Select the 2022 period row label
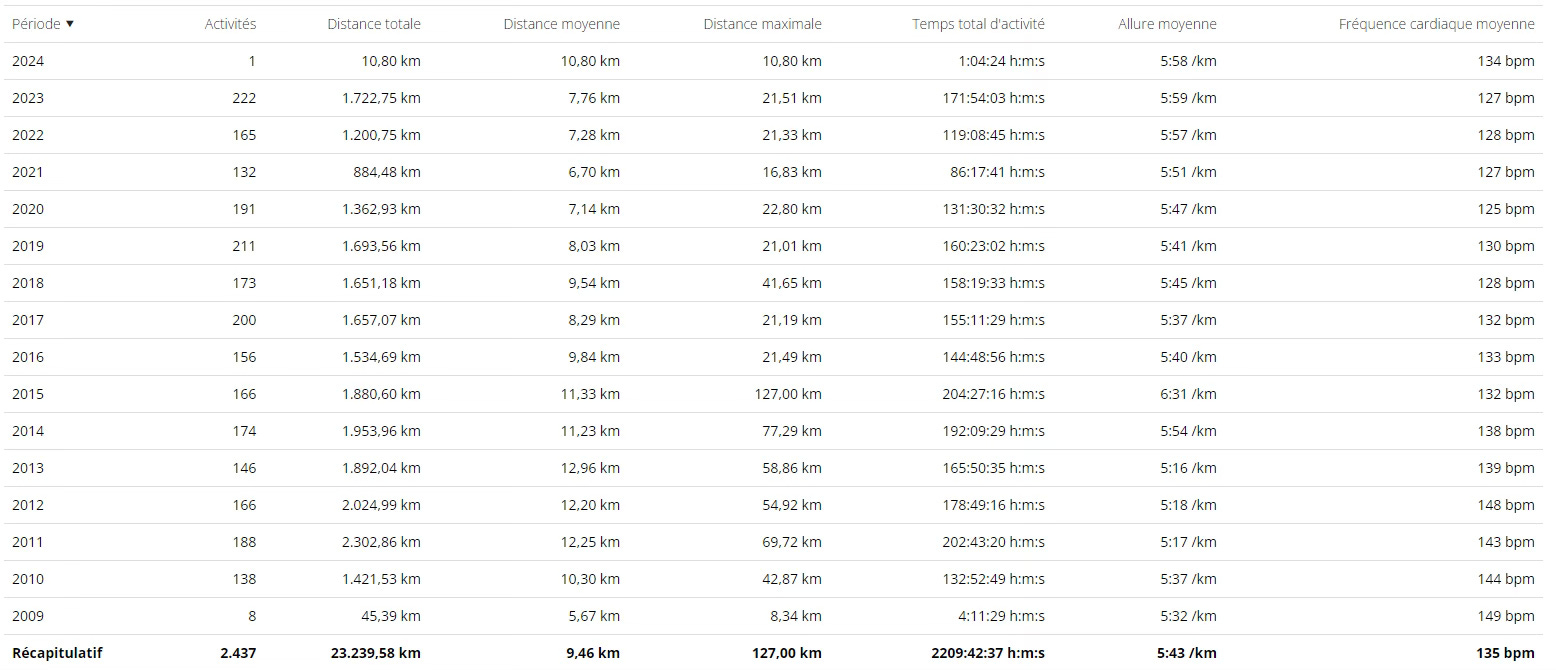This screenshot has height=670, width=1556. (28, 135)
